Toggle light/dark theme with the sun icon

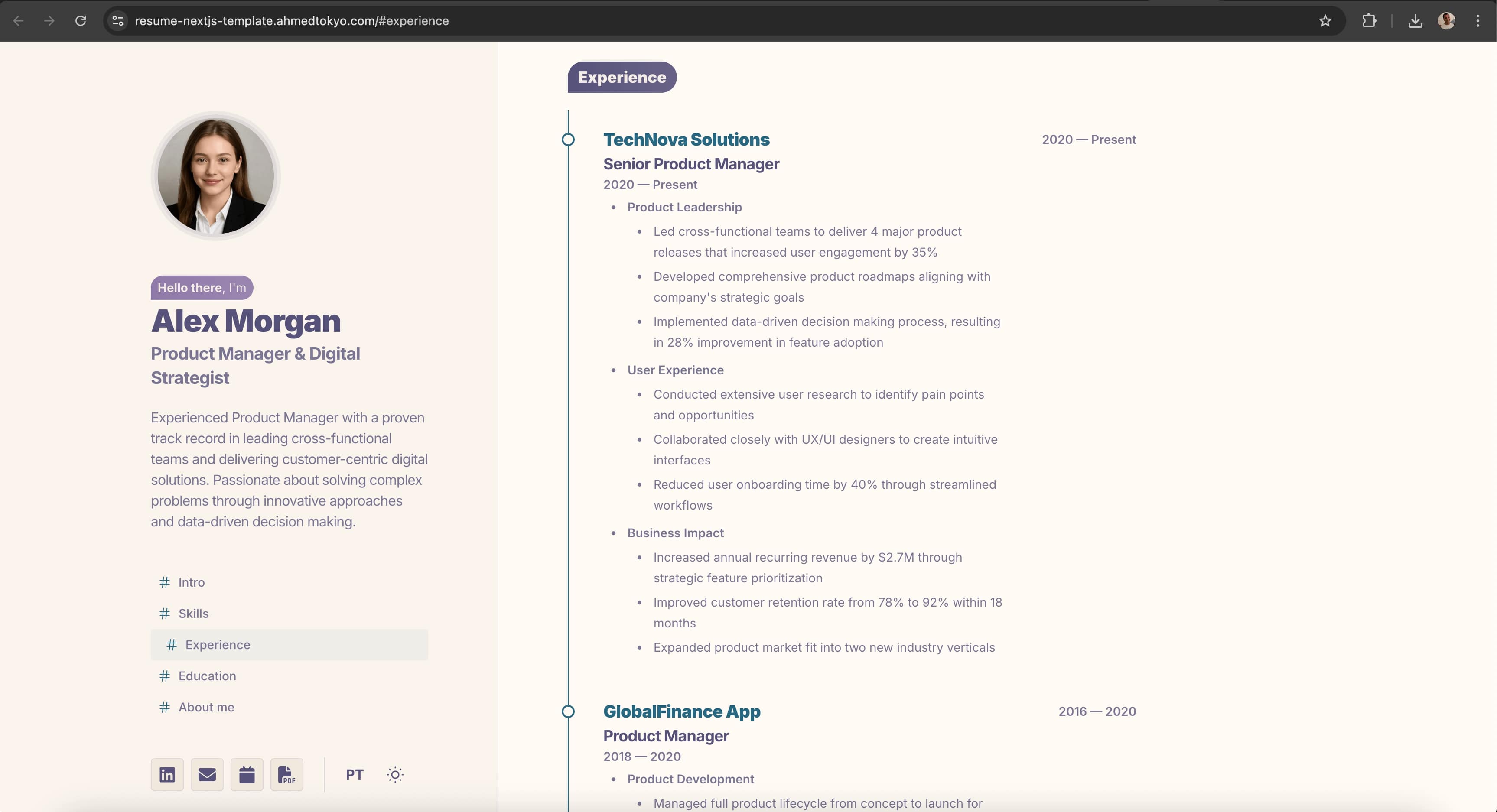click(395, 774)
